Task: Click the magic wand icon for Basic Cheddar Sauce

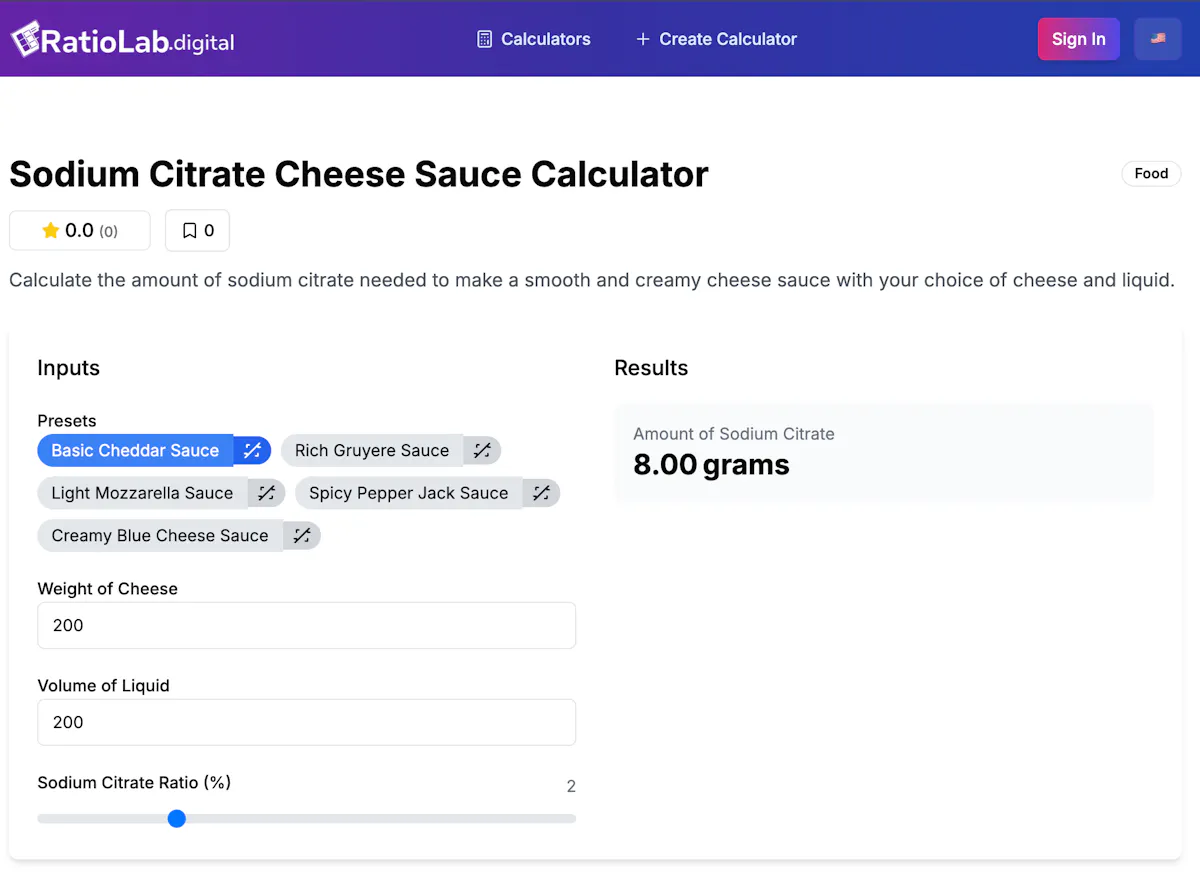Action: coord(252,450)
